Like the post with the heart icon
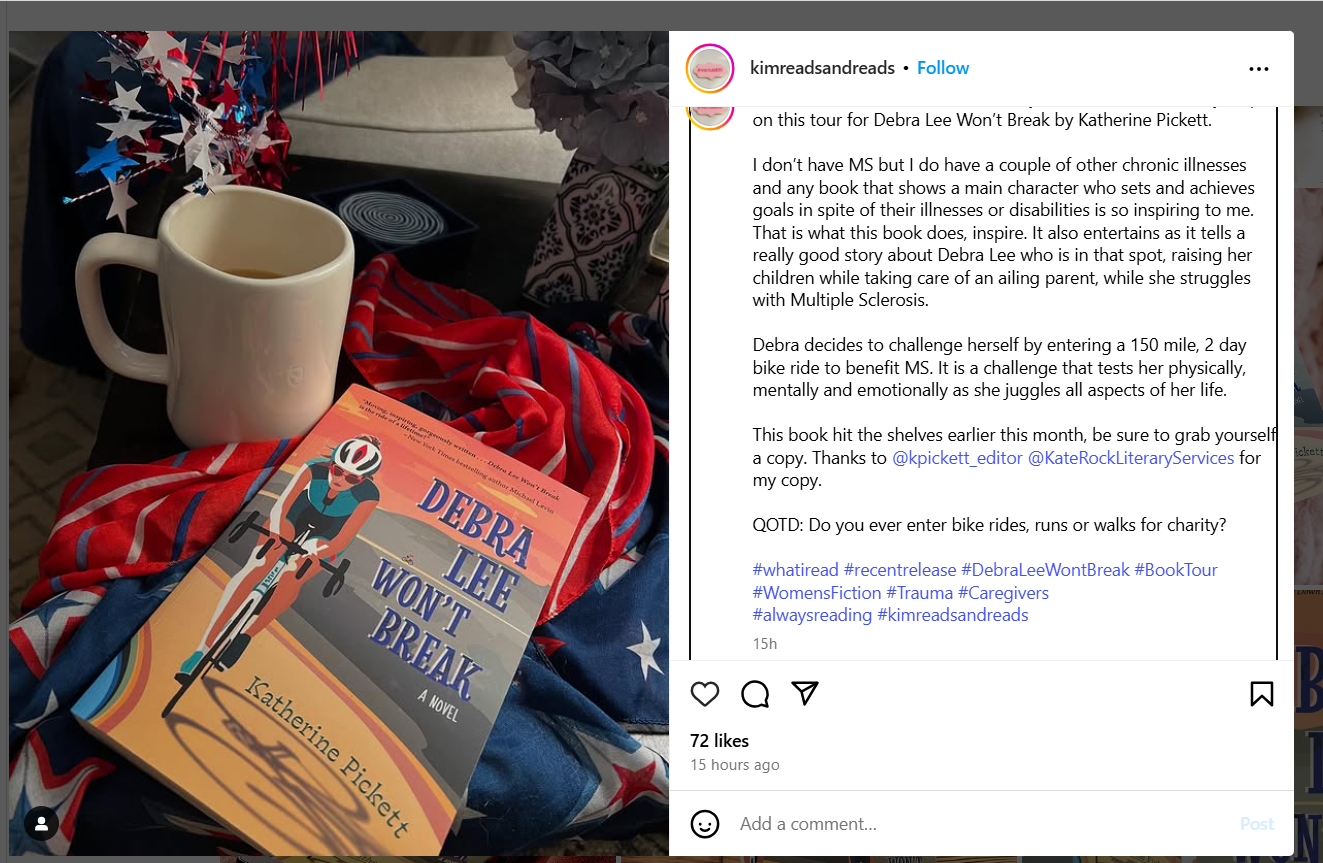Screen dimensions: 1323x863 click(705, 694)
